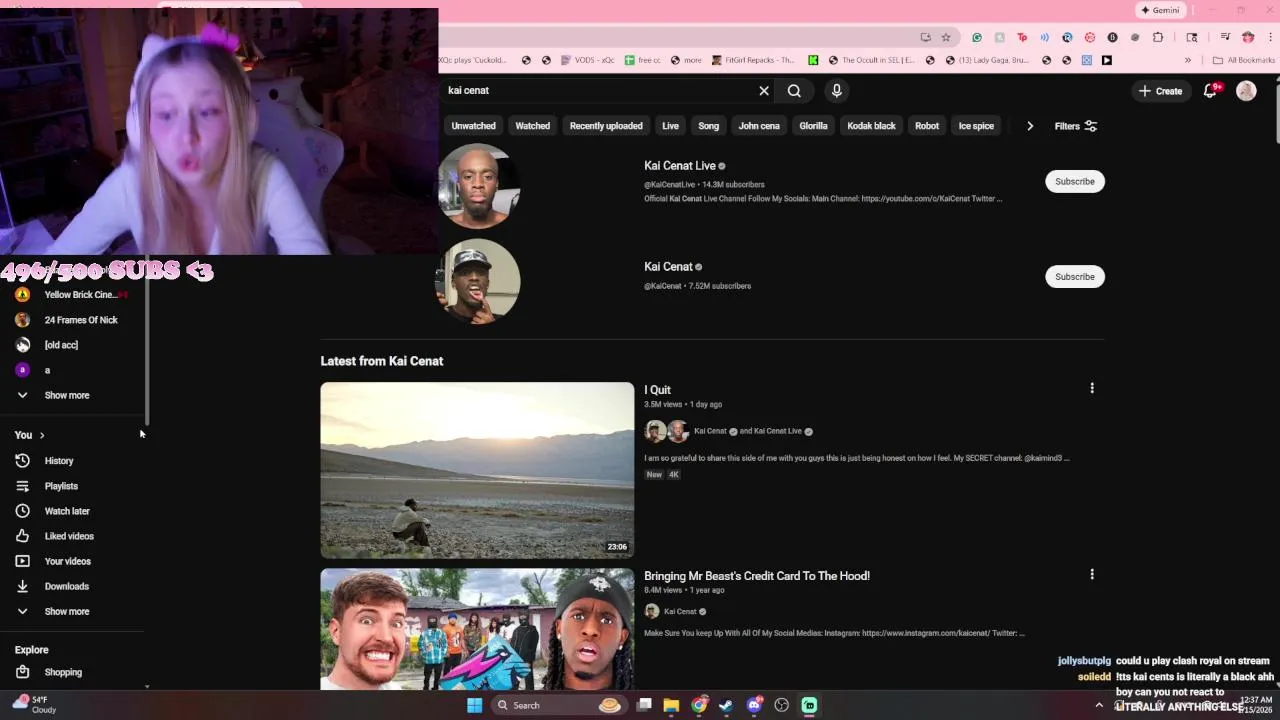Open 'Bringing Mr Beast's Credit Card To The Hood!' title
The width and height of the screenshot is (1280, 720).
click(757, 576)
